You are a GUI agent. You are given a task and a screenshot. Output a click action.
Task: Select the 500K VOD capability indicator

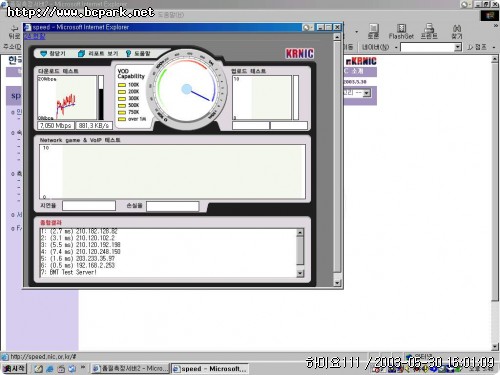point(122,105)
